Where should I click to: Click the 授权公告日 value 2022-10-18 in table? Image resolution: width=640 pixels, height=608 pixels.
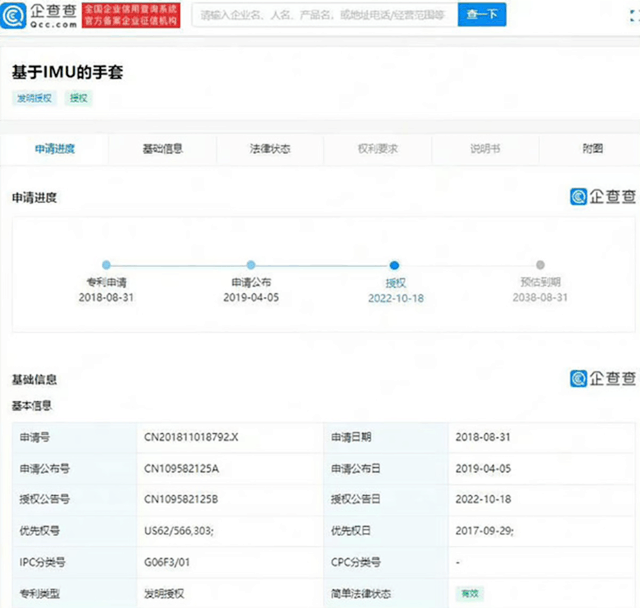point(483,499)
